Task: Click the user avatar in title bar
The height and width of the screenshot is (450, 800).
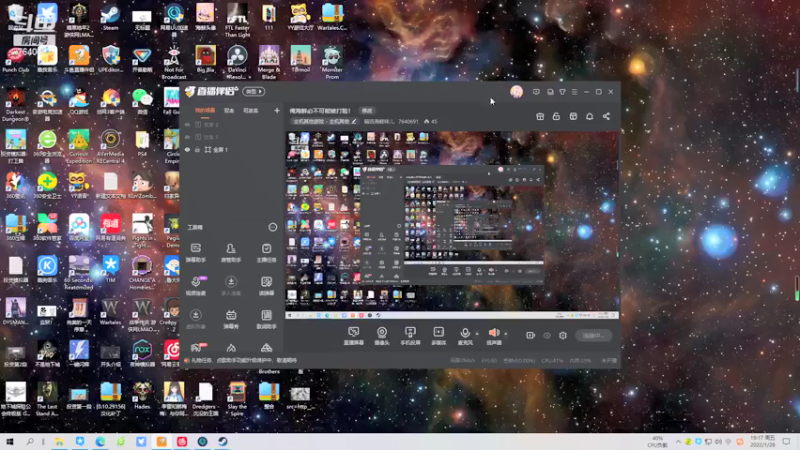Action: click(516, 92)
